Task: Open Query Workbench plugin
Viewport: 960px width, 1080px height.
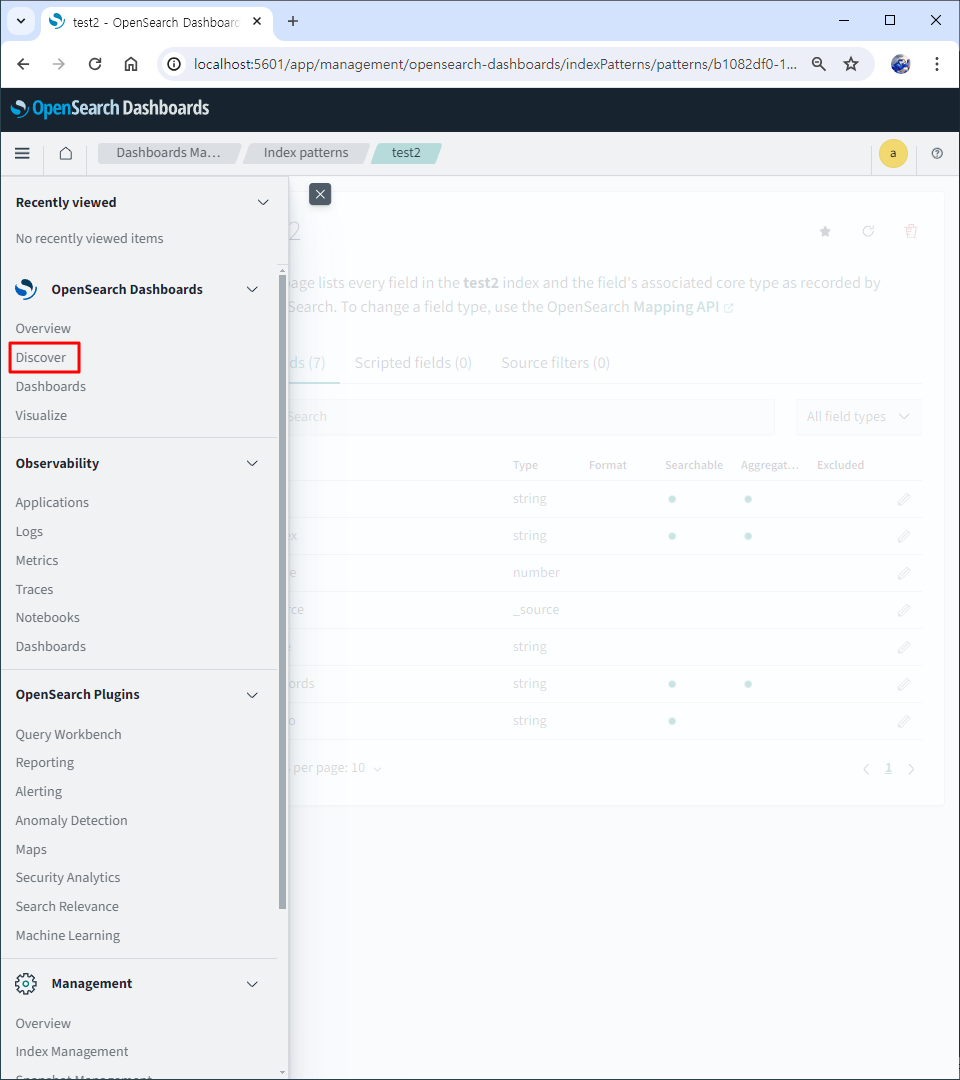Action: point(68,734)
